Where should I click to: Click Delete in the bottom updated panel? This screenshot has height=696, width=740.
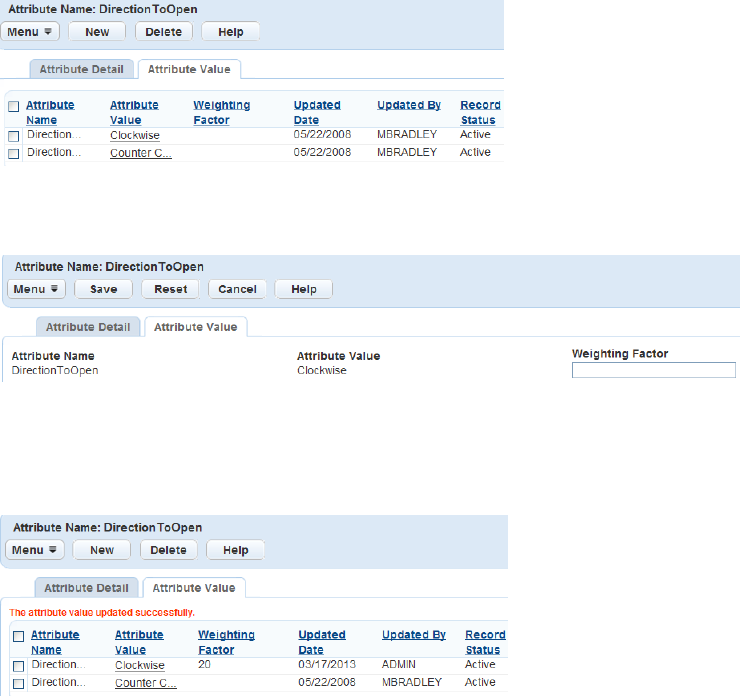tap(168, 550)
